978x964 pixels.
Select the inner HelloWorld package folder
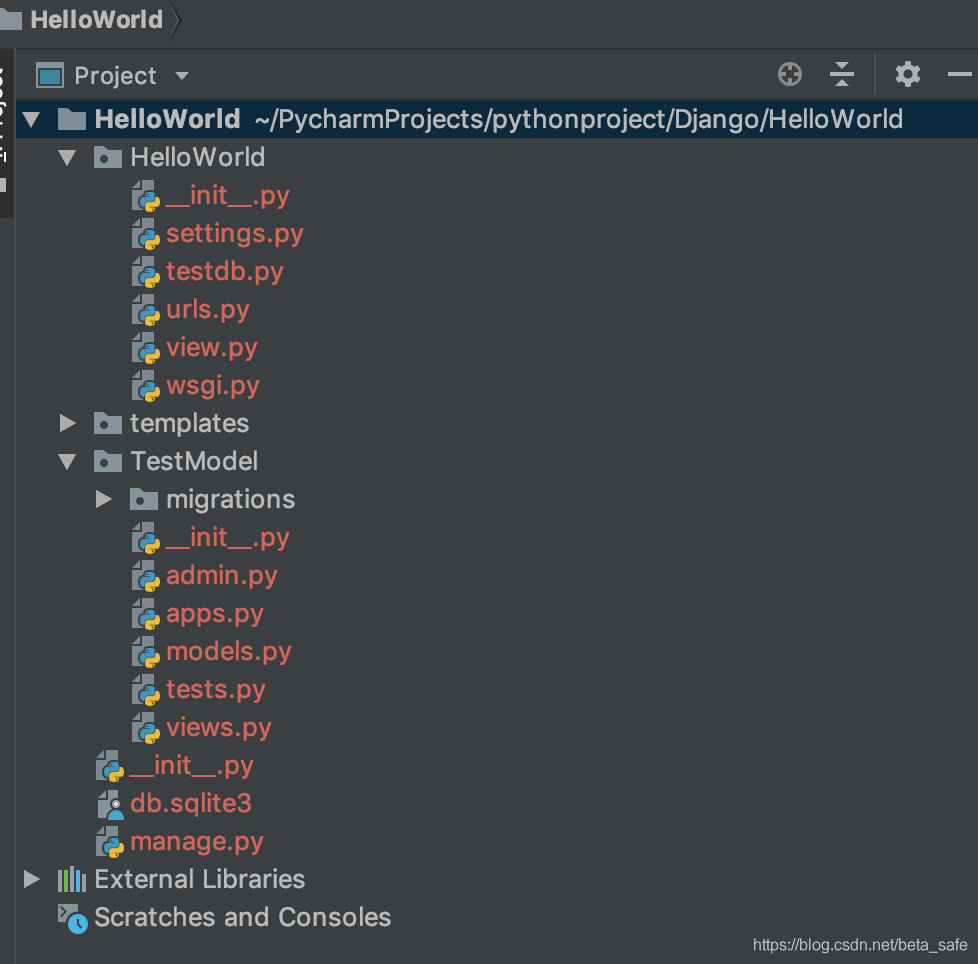pyautogui.click(x=197, y=157)
